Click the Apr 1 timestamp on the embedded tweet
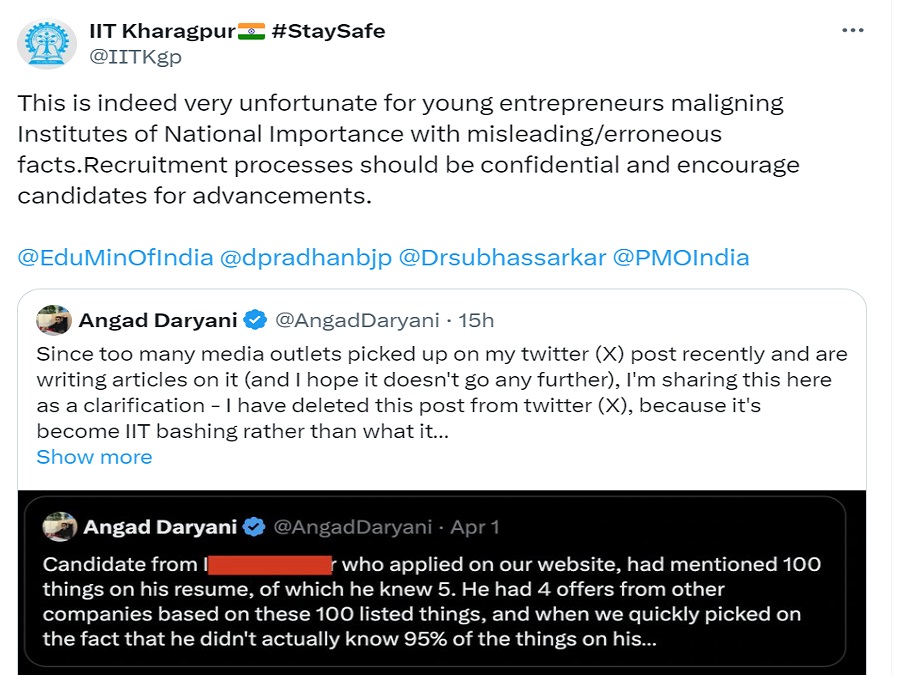 tap(474, 527)
